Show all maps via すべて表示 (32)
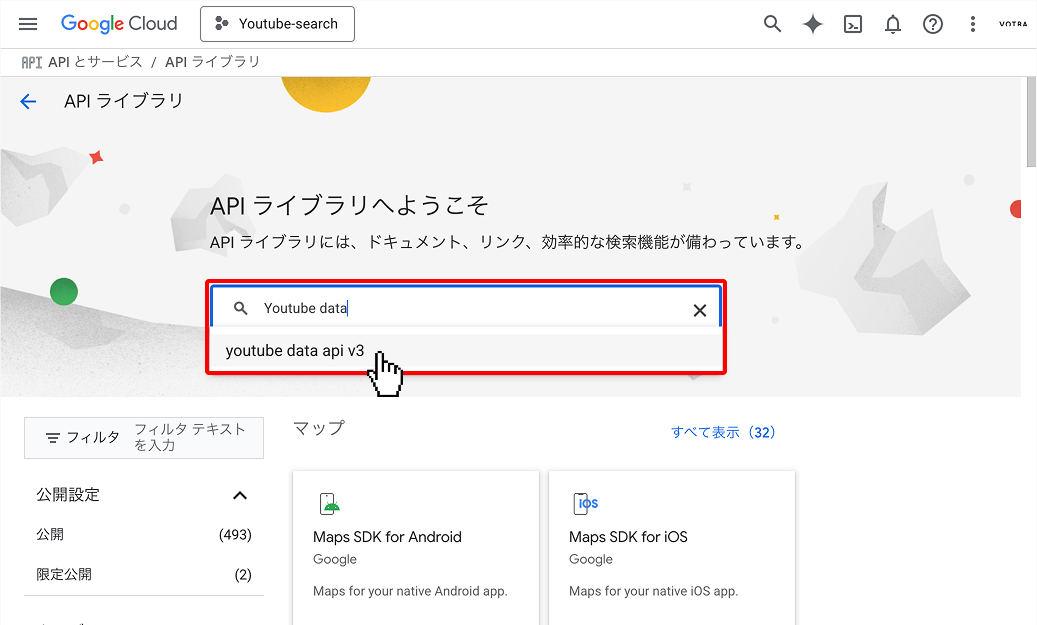This screenshot has width=1037, height=625. (x=723, y=432)
